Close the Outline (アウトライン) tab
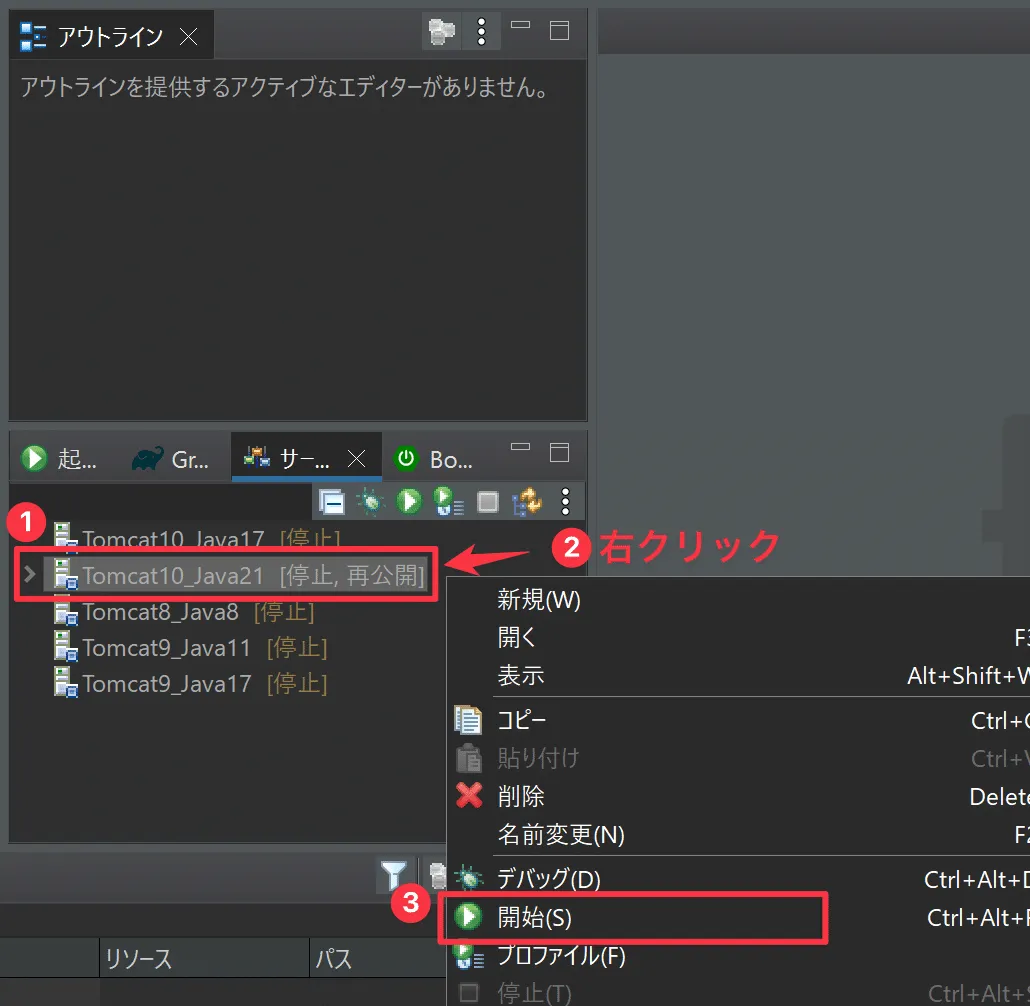This screenshot has height=1006, width=1030. (189, 36)
